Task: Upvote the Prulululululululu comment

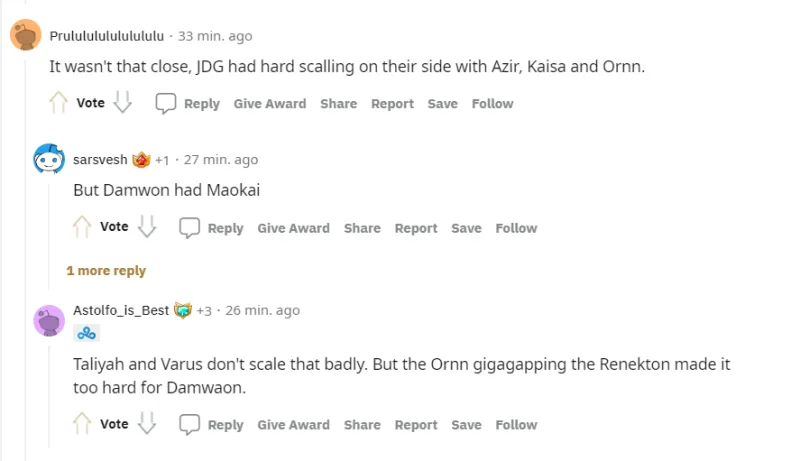Action: 59,103
